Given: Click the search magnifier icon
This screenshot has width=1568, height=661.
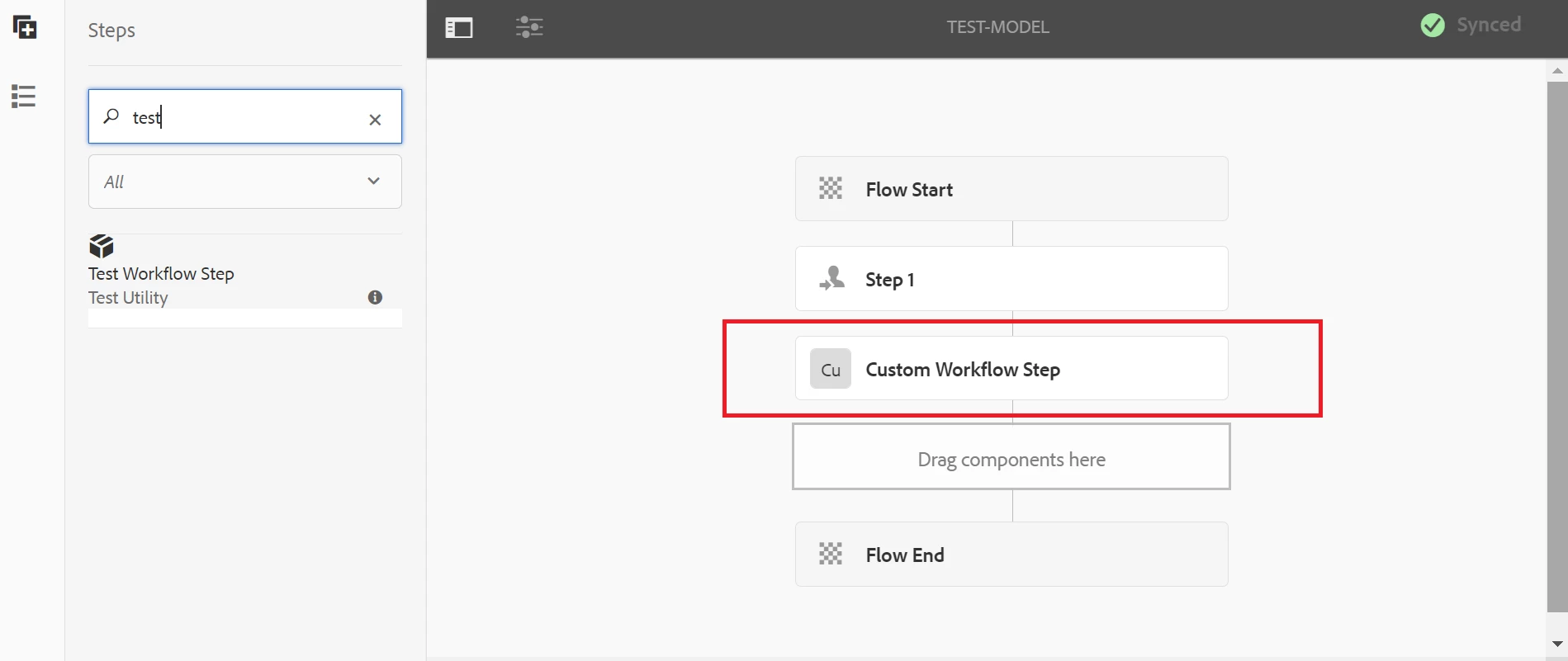Looking at the screenshot, I should [111, 116].
